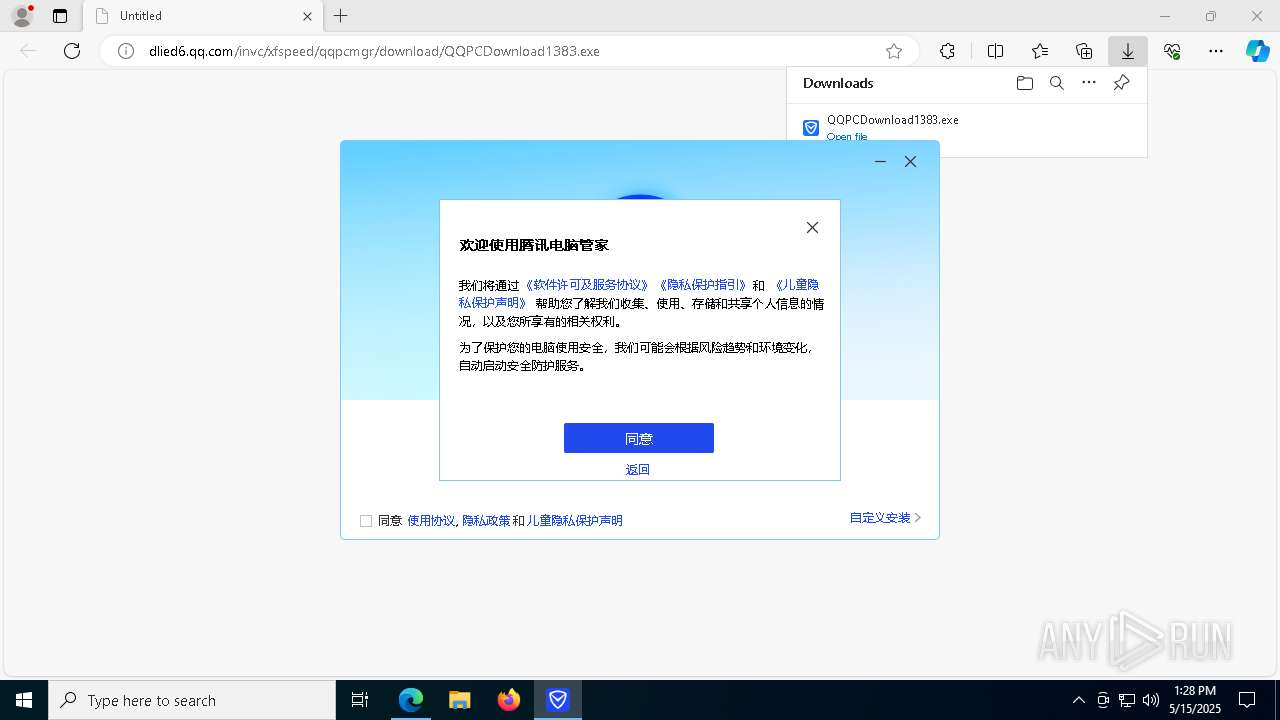1280x720 pixels.
Task: Open 儿童隐私保护声明 link at installer bottom
Action: (575, 521)
